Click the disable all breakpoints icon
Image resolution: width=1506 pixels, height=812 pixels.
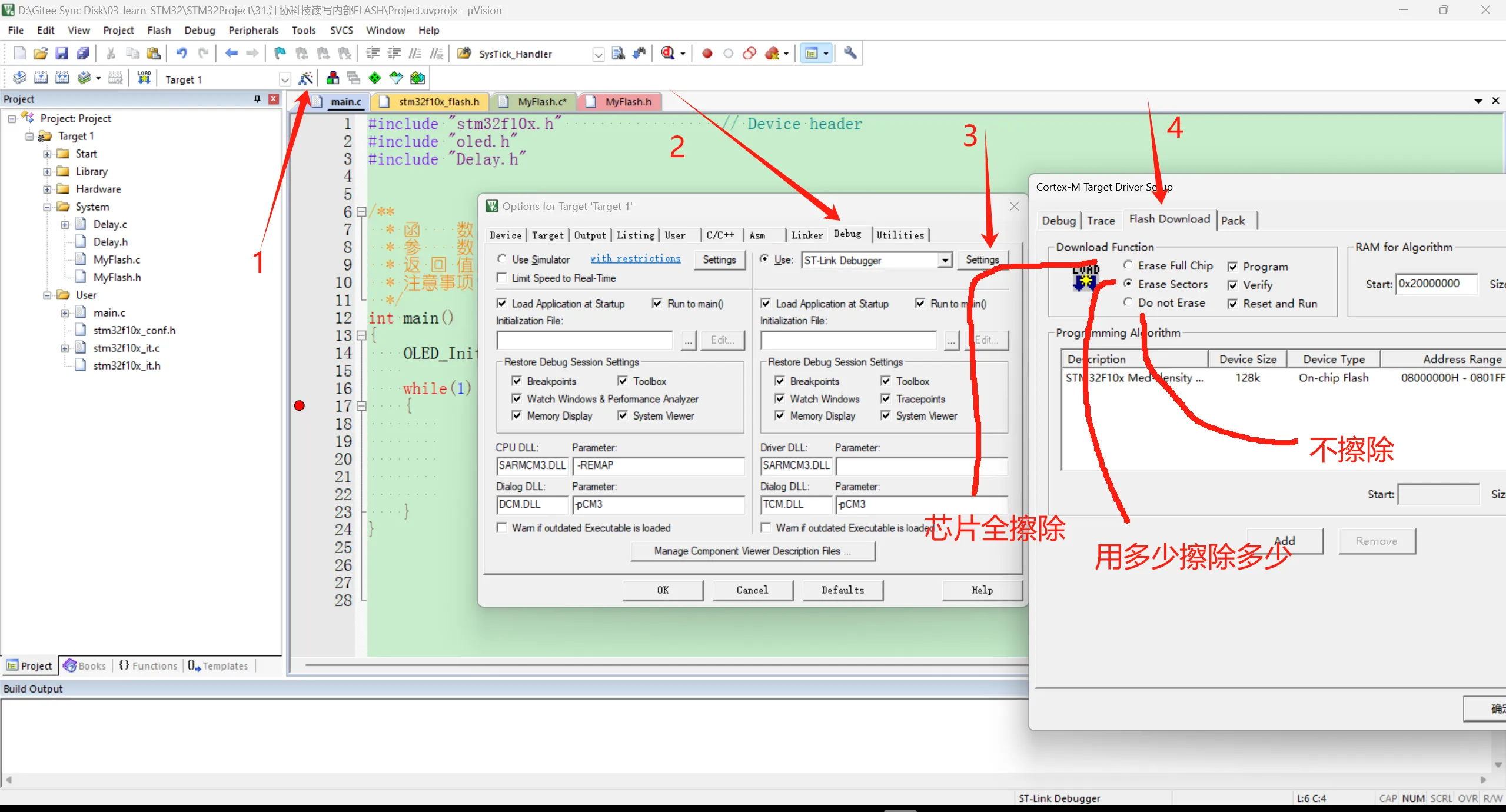749,54
